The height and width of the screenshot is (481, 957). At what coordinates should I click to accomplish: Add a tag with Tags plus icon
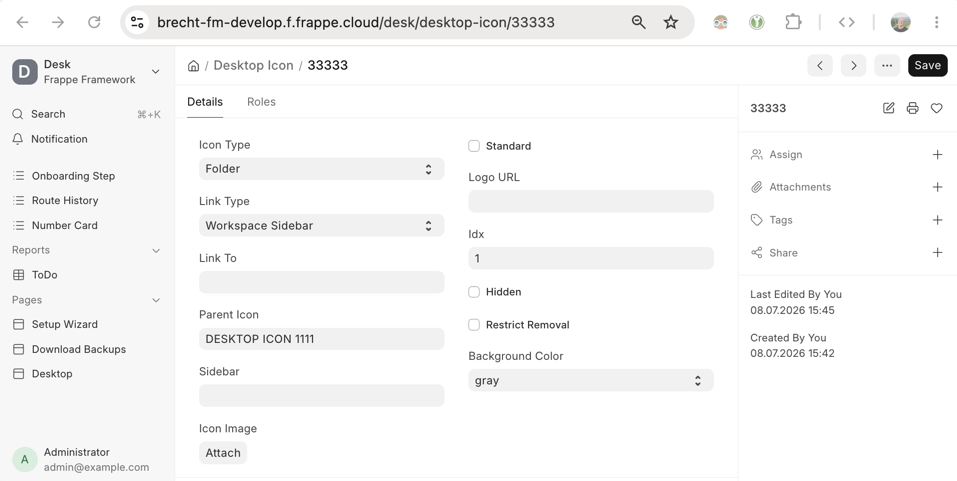coord(937,220)
